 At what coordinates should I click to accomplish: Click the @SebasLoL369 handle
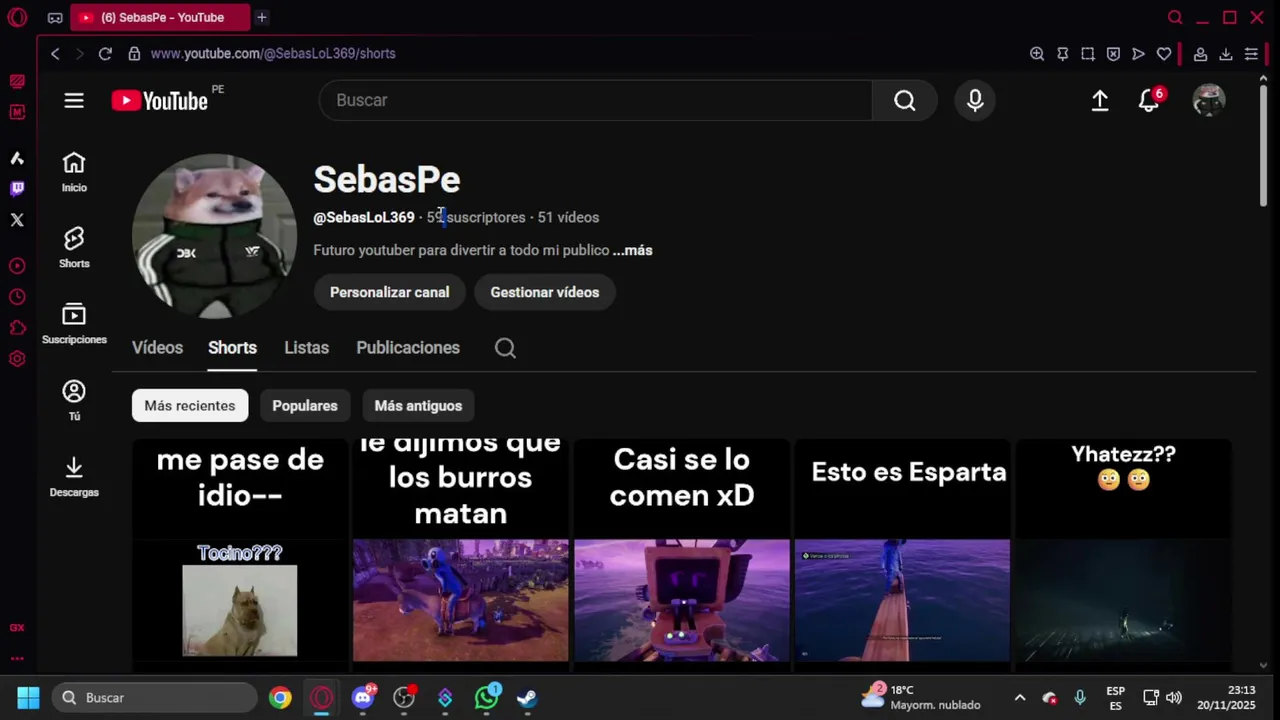click(x=364, y=217)
